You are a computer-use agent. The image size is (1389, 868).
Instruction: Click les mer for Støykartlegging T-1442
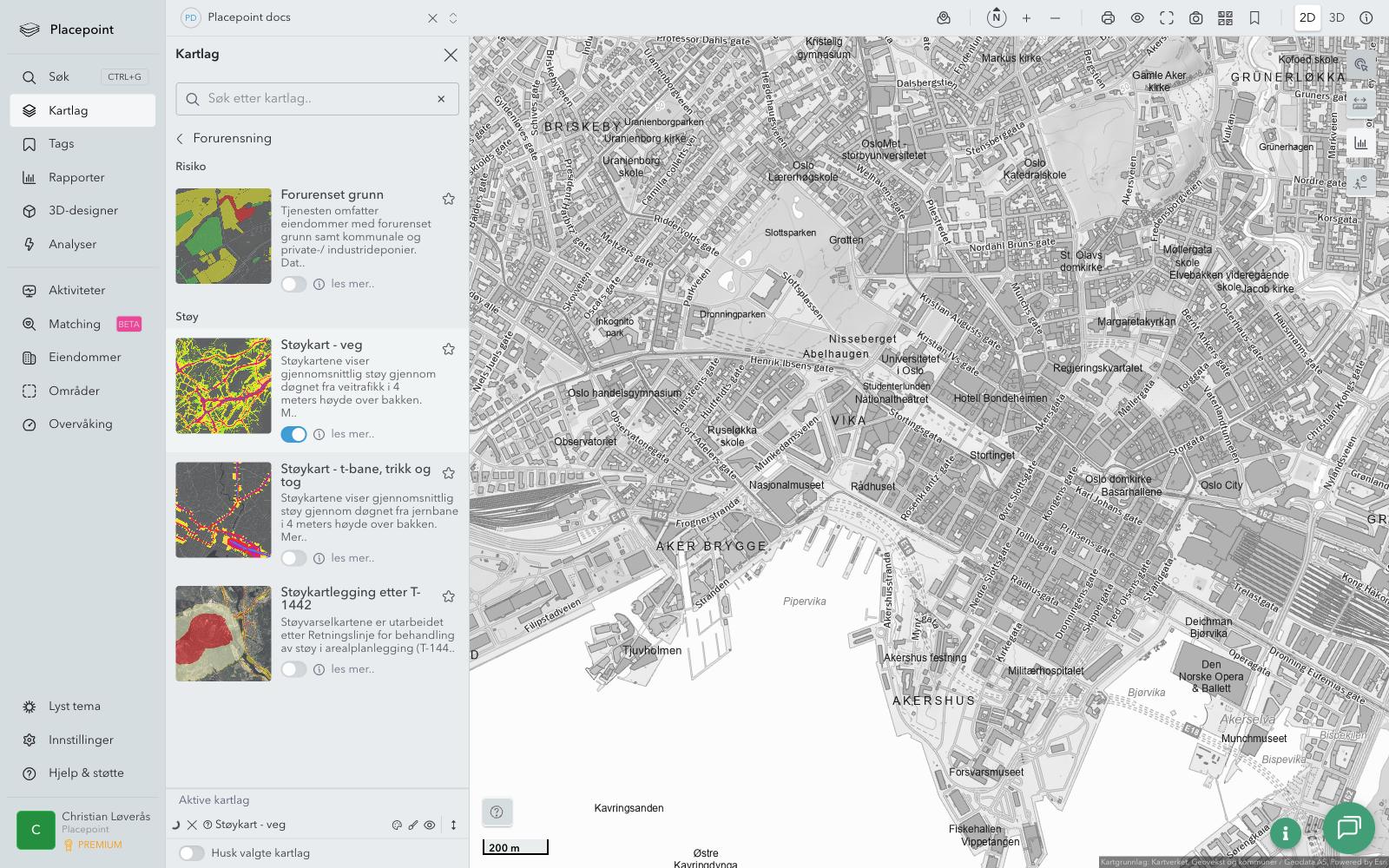click(352, 669)
